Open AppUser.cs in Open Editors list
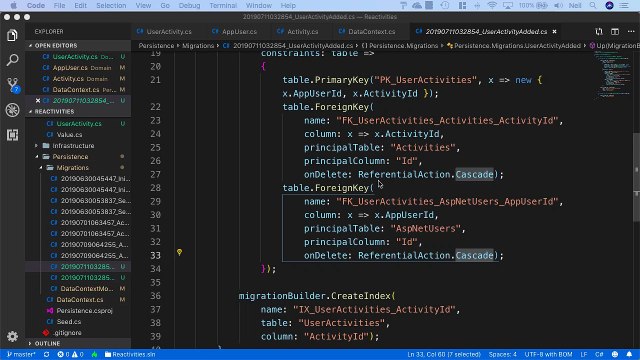Image resolution: width=640 pixels, height=360 pixels. (x=78, y=67)
